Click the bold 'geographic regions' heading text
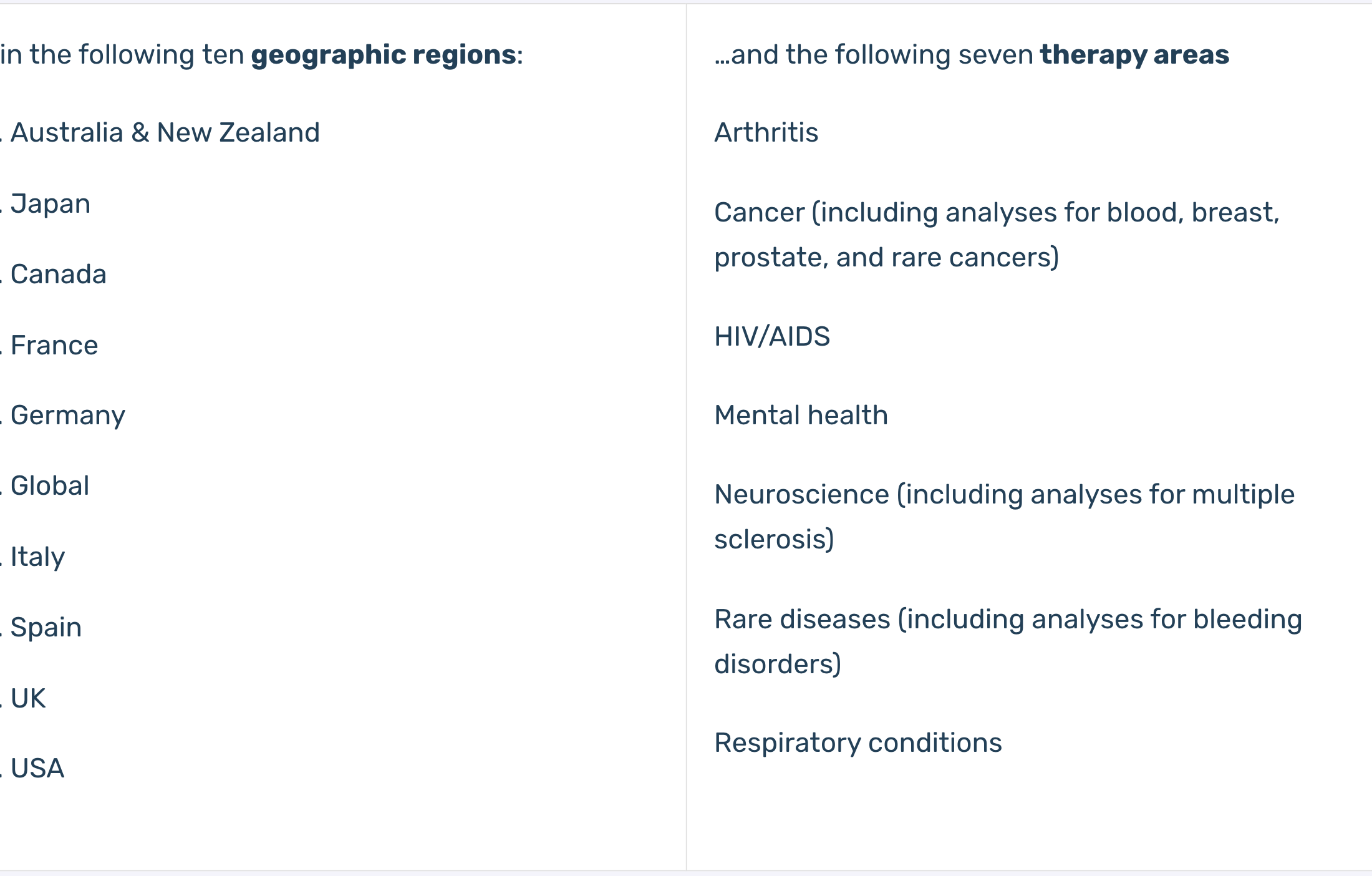 point(384,55)
